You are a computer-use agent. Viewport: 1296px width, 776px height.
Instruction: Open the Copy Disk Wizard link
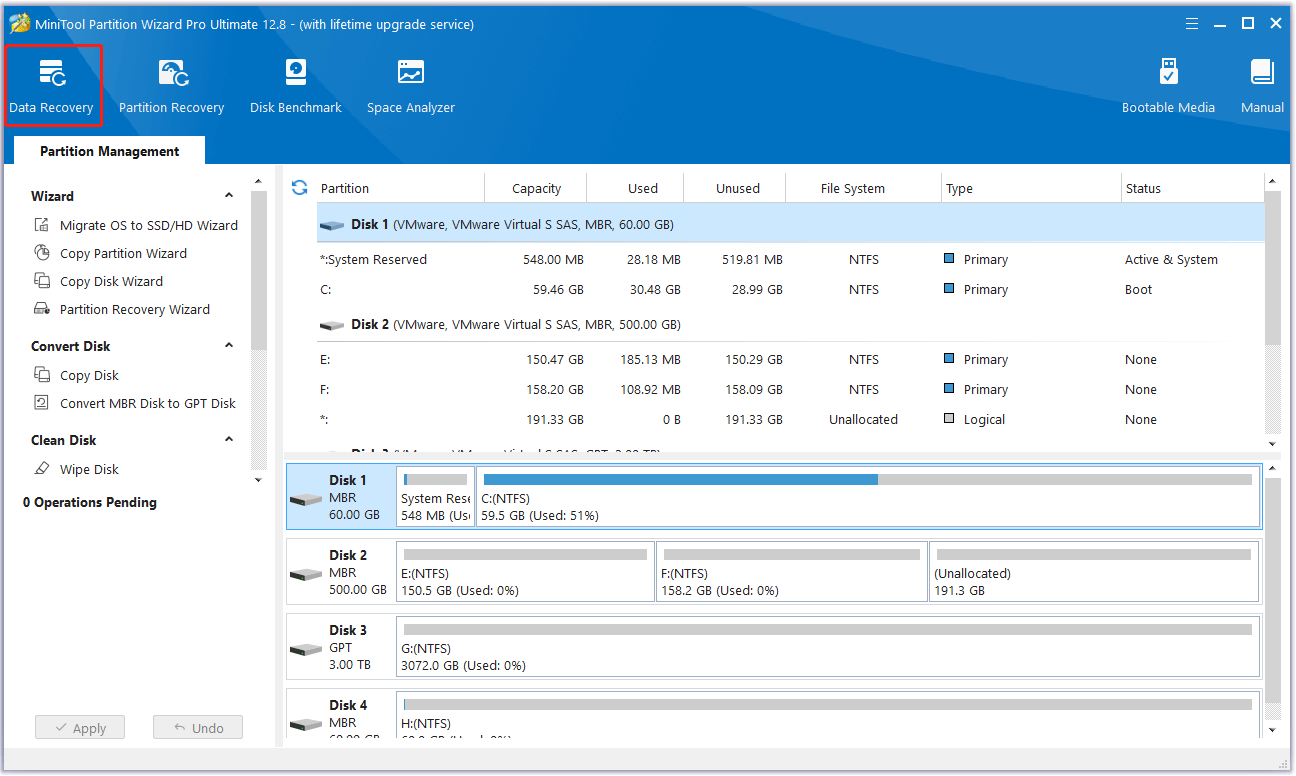pos(111,281)
